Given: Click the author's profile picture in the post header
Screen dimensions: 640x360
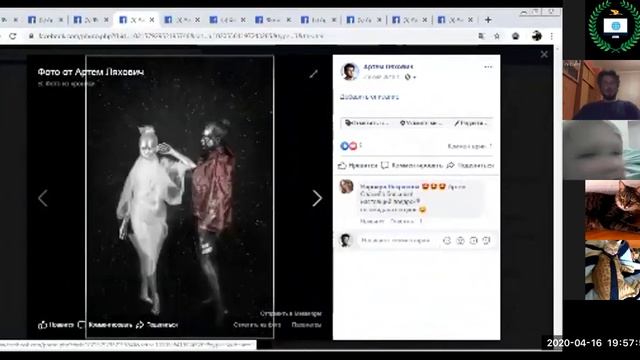Looking at the screenshot, I should [350, 72].
